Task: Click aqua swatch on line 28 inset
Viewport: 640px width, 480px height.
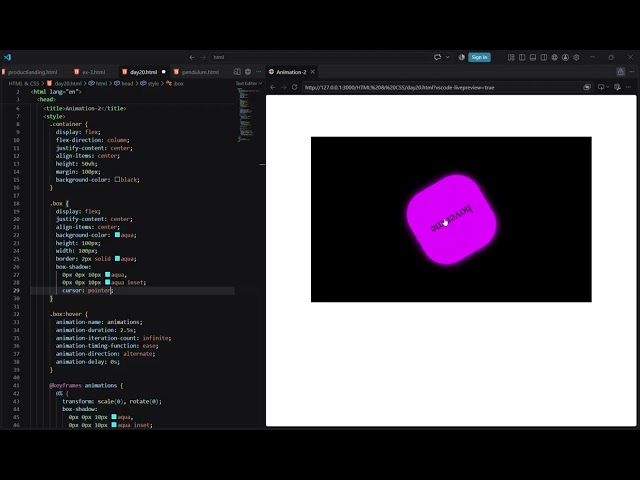Action: [108, 282]
